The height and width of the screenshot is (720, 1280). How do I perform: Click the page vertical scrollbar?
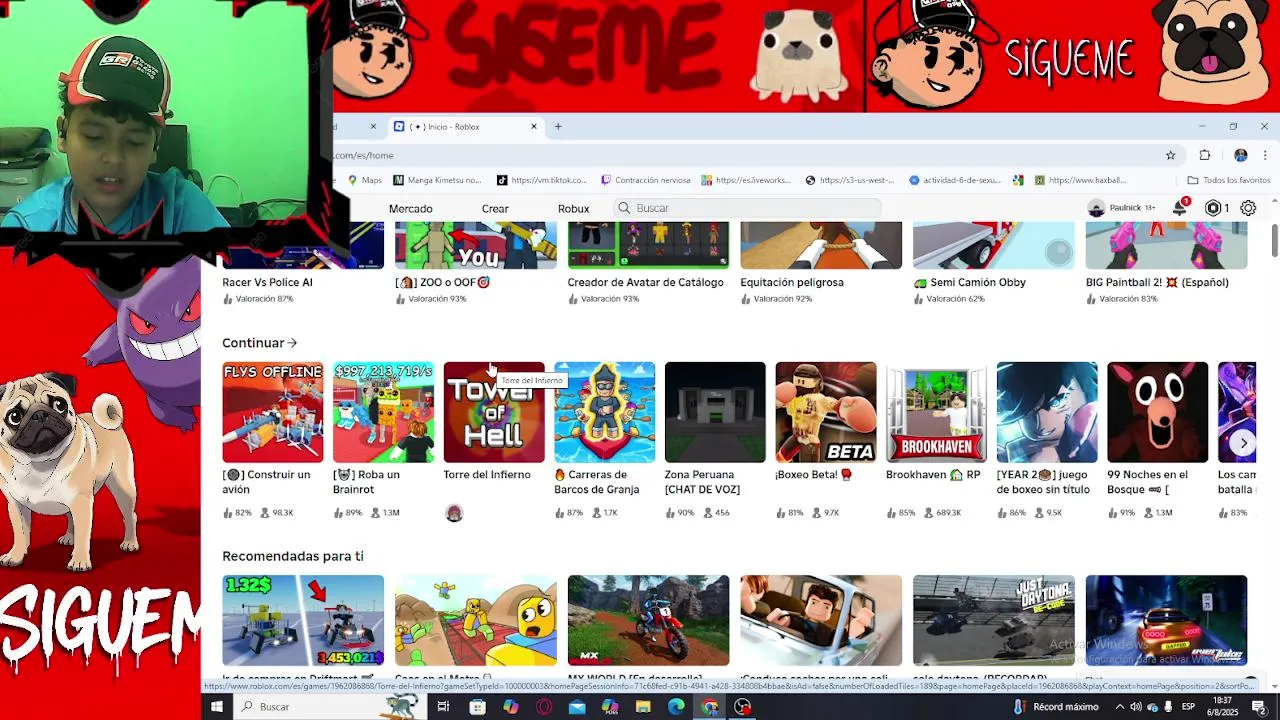[1275, 240]
